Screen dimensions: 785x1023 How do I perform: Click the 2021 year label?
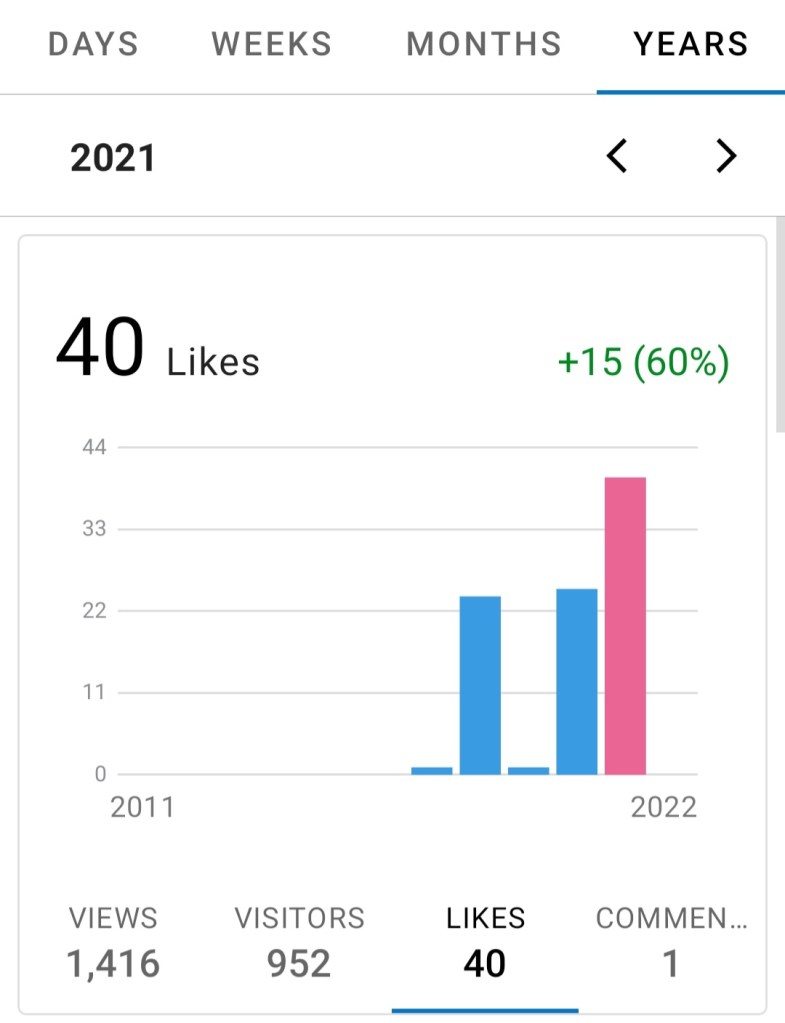tap(113, 158)
